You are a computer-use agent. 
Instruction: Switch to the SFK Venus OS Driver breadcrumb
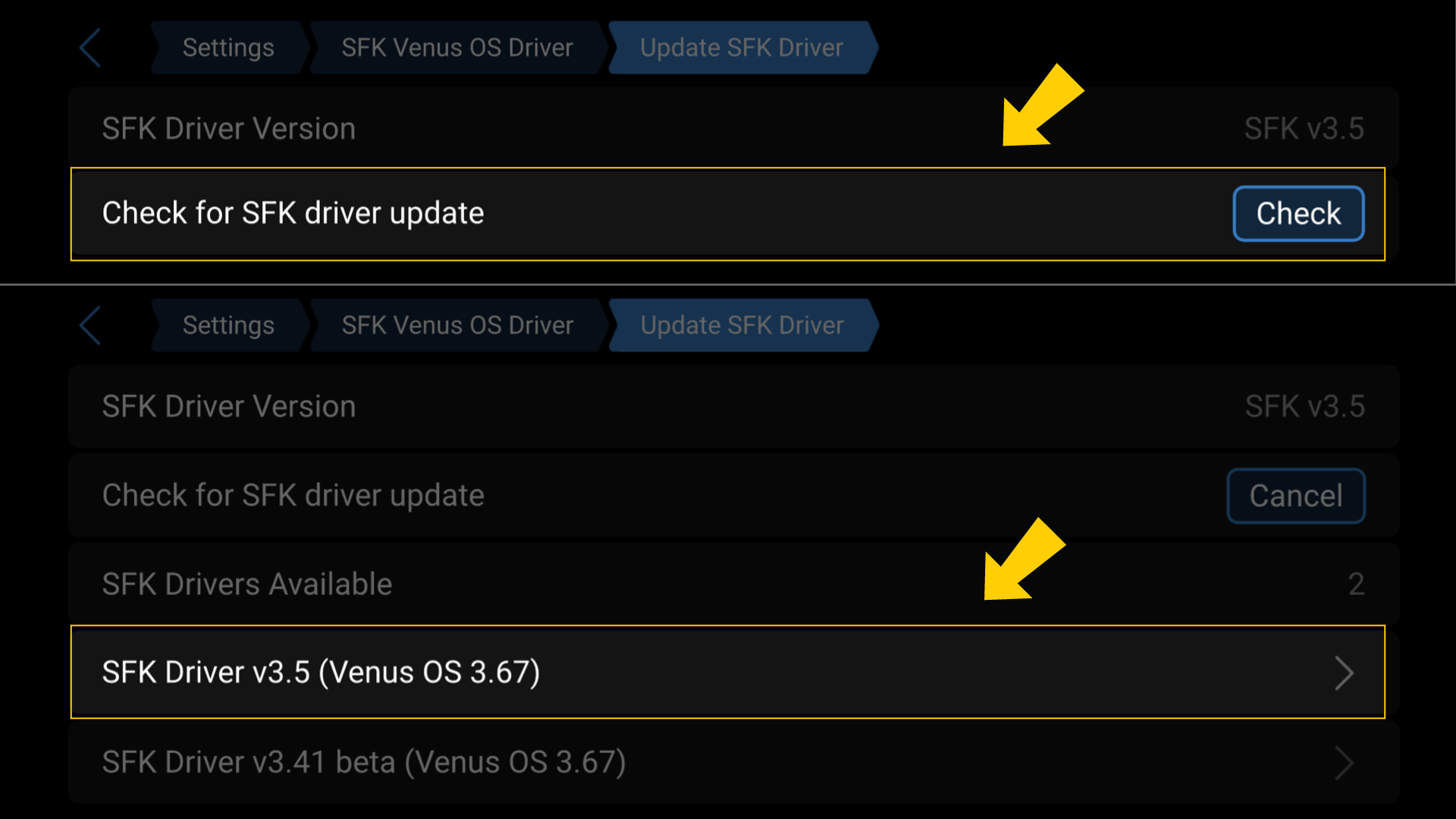[457, 47]
